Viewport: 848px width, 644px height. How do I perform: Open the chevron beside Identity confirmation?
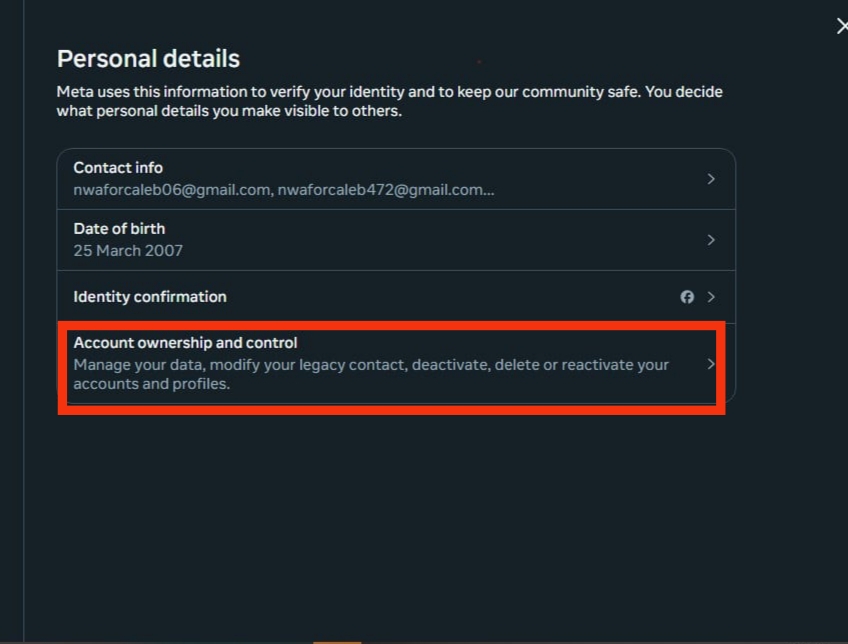(711, 297)
